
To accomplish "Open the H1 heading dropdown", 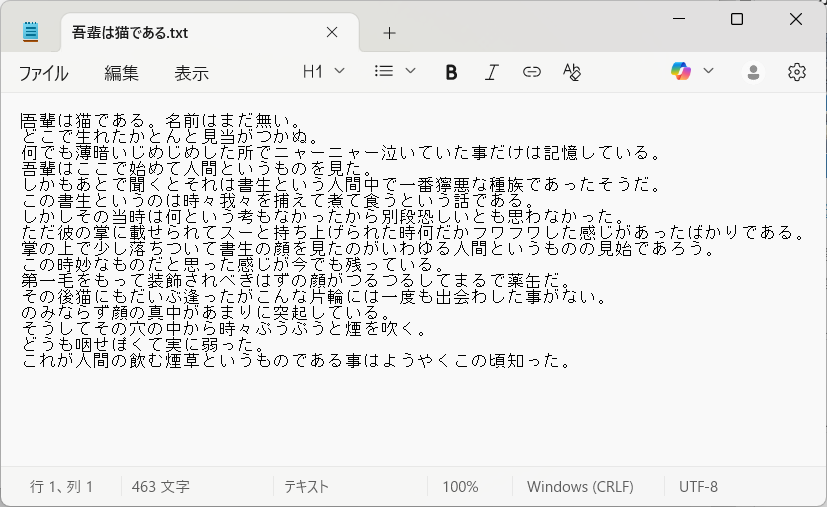I will (323, 71).
